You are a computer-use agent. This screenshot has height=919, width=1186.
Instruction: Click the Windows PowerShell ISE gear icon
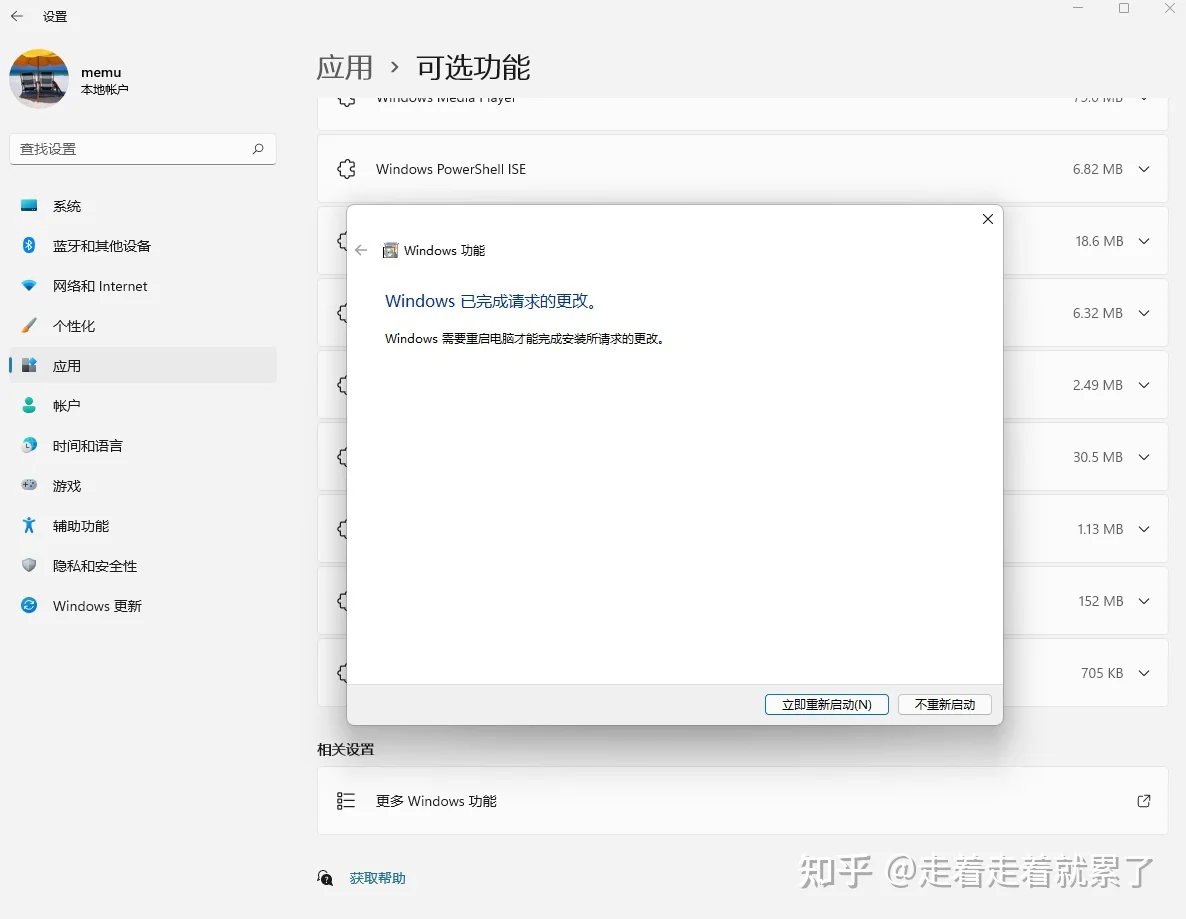(346, 169)
